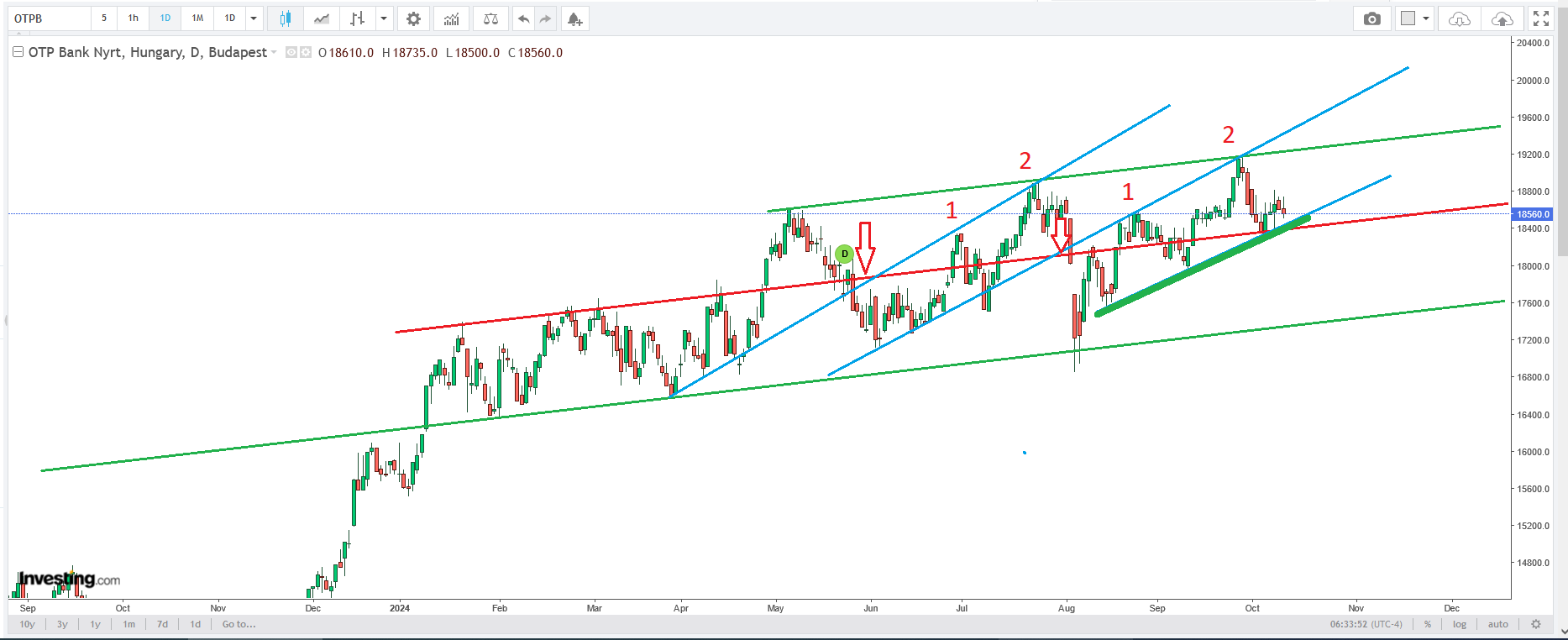Click the green D dividend marker

pos(845,254)
